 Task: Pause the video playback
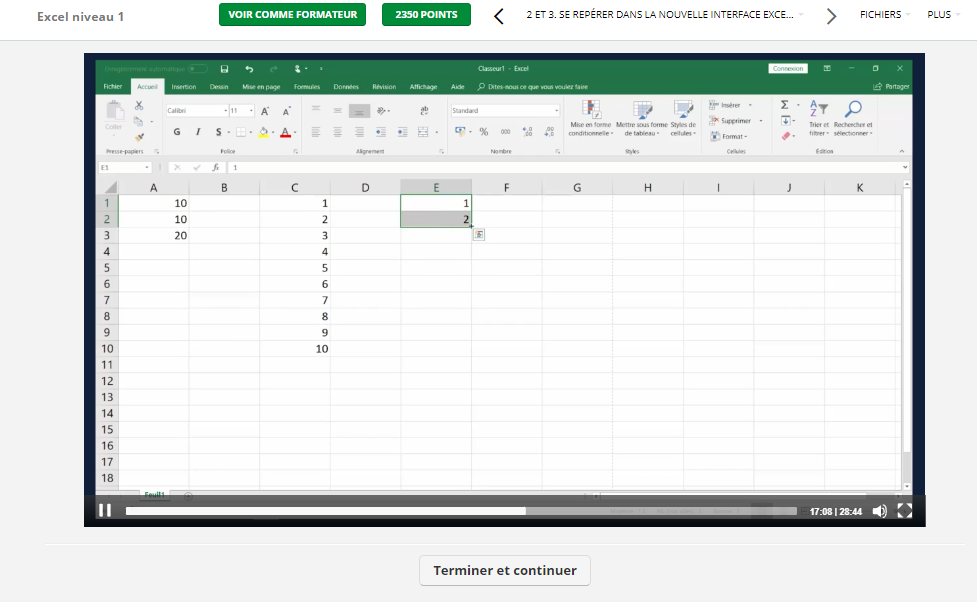pos(105,510)
